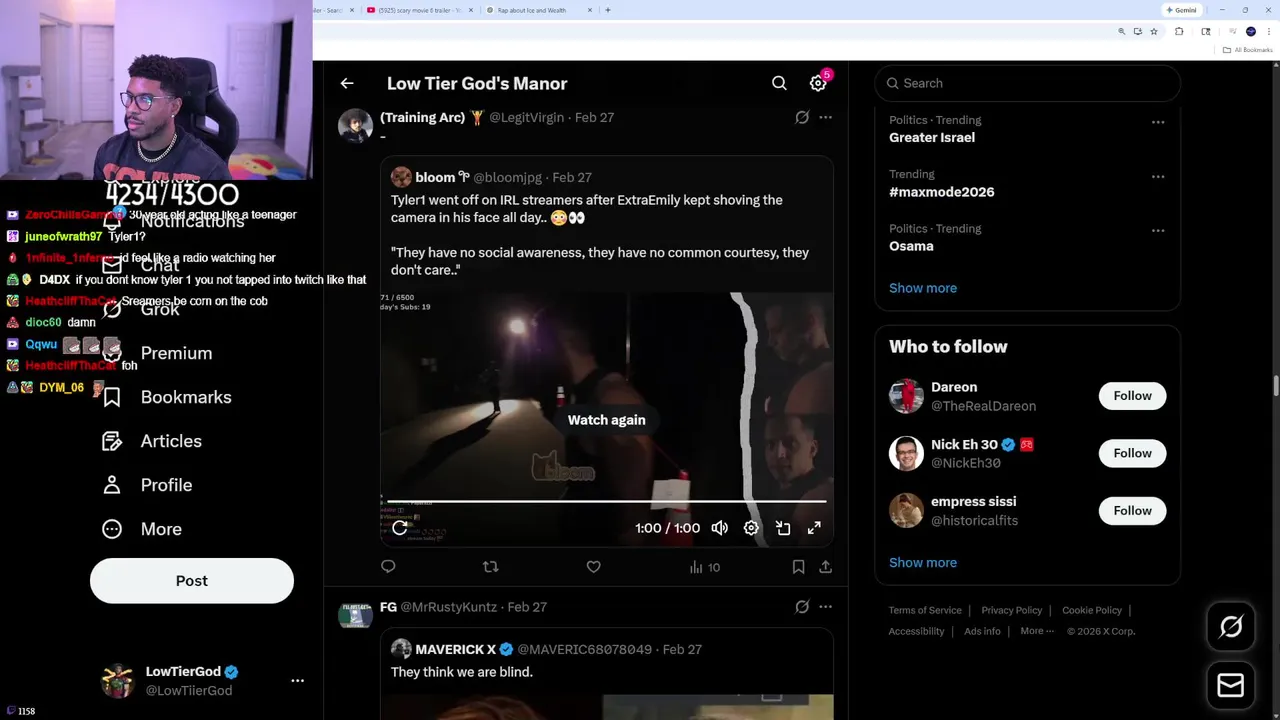Mute the video volume

[719, 528]
